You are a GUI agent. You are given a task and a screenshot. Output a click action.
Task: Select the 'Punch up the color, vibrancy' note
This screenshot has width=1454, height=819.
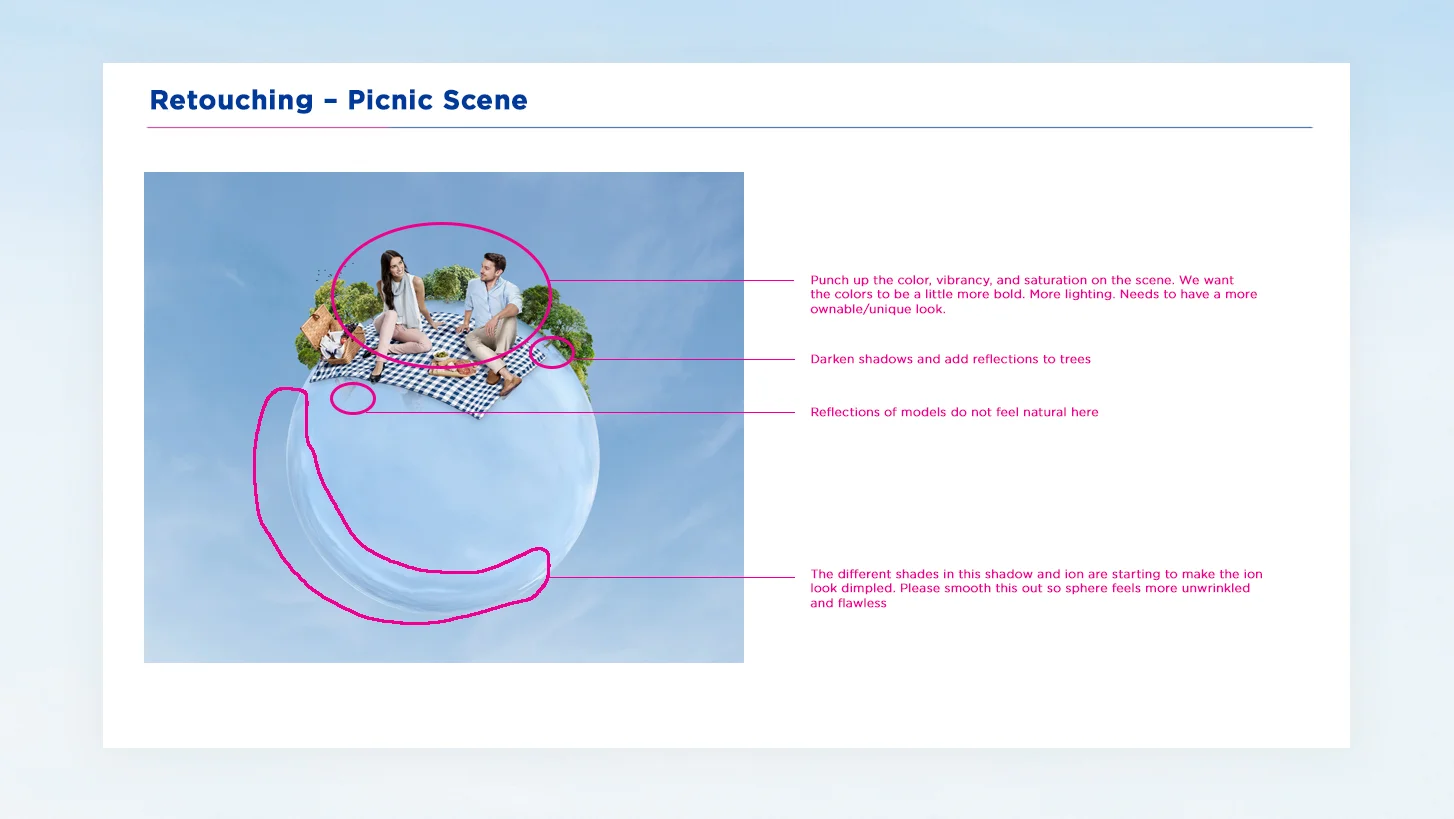click(1034, 295)
